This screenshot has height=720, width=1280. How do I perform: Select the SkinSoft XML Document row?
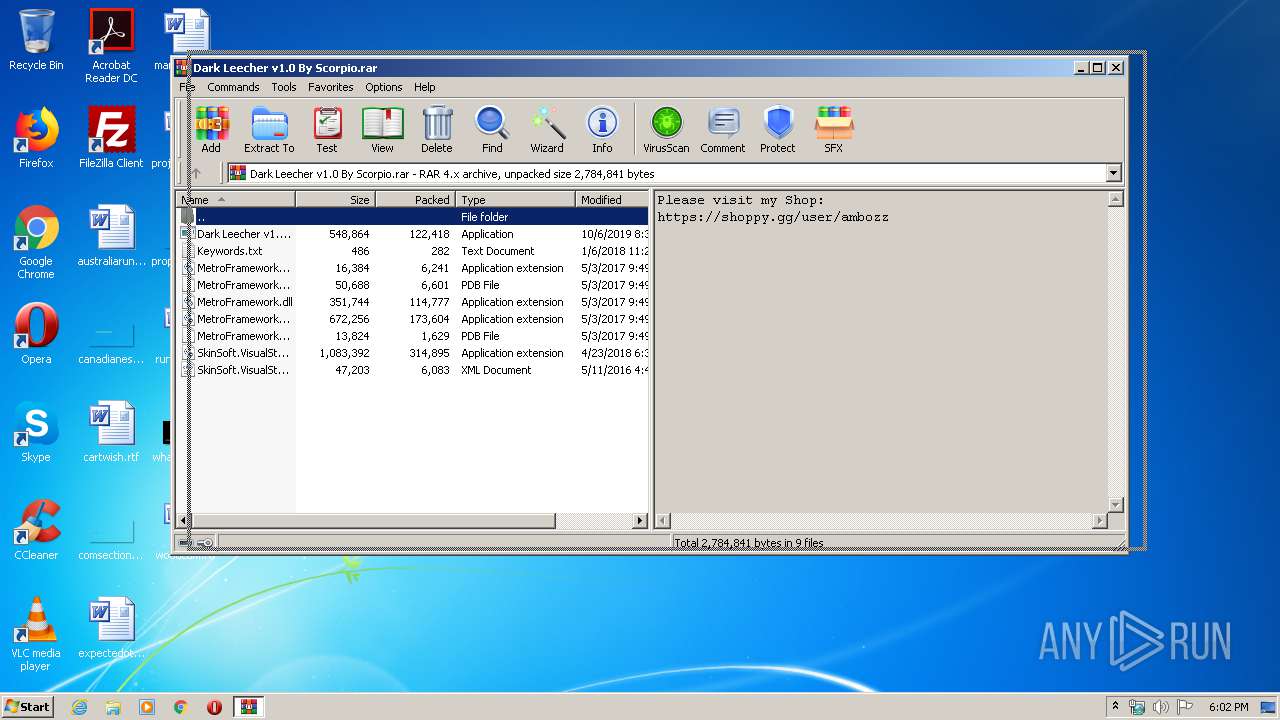pyautogui.click(x=413, y=370)
